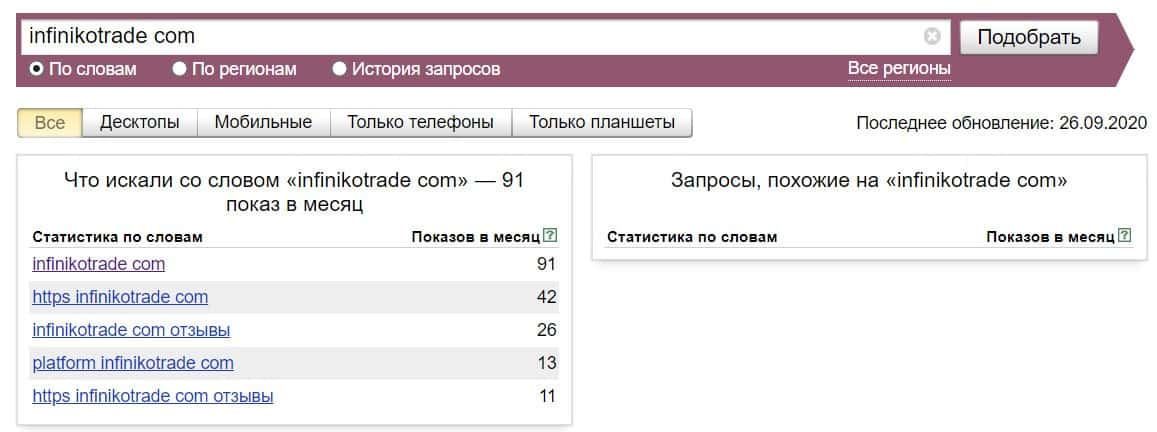Open the 'Мобильные' tab
Image resolution: width=1157 pixels, height=432 pixels.
(264, 122)
